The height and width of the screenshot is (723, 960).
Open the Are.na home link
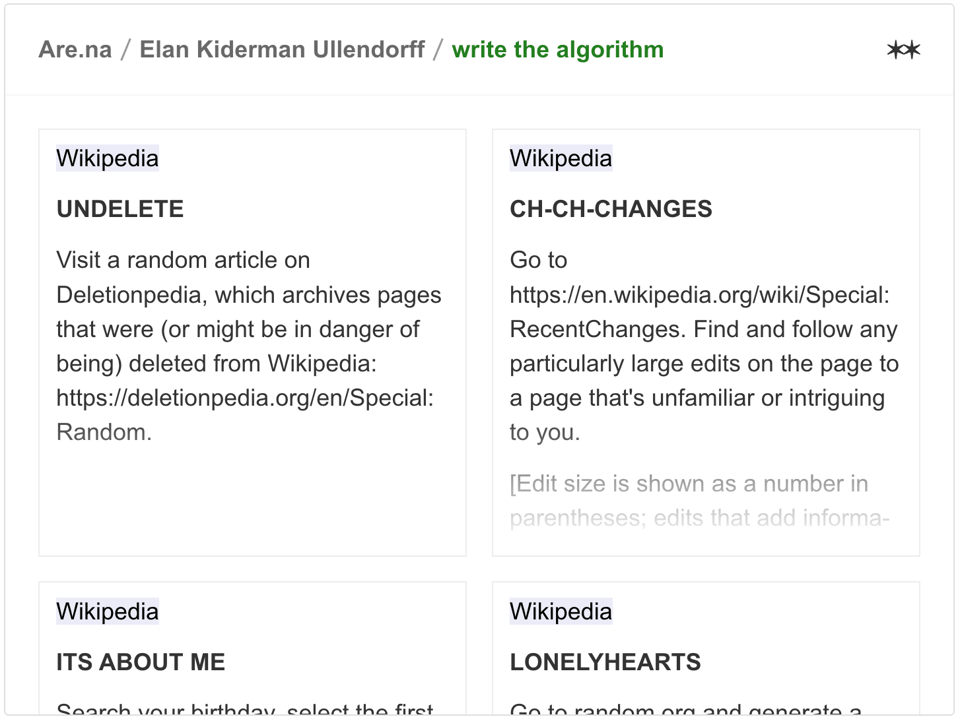pos(75,50)
